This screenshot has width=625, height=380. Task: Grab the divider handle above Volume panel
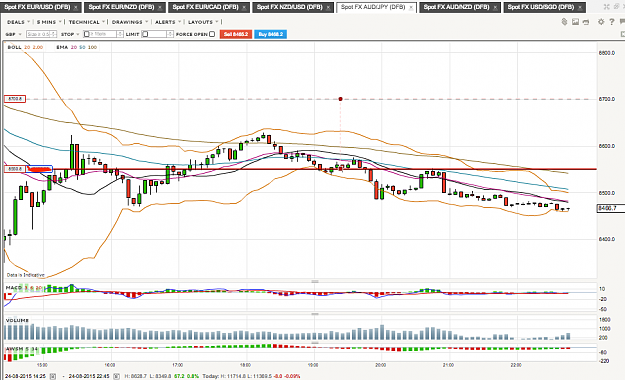click(314, 314)
